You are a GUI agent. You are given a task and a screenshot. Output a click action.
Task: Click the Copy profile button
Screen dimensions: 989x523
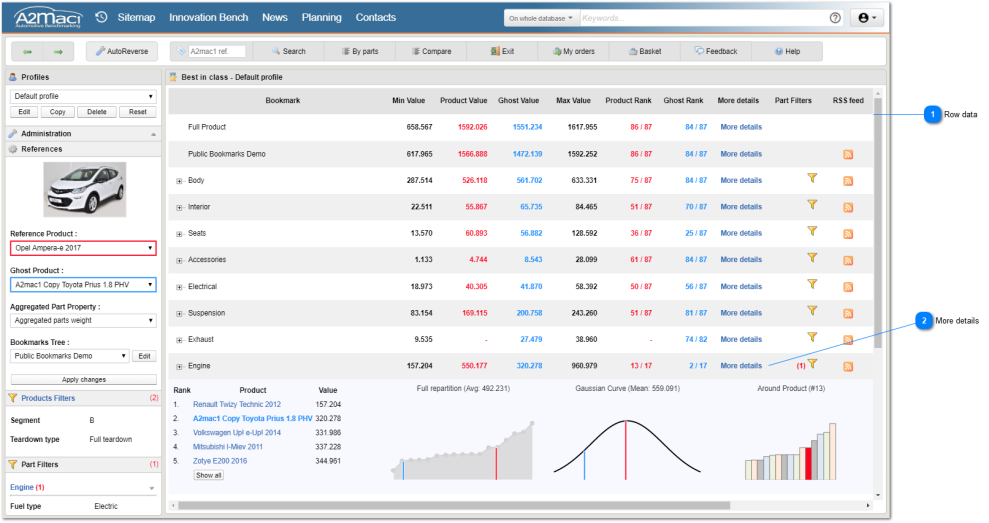[57, 112]
